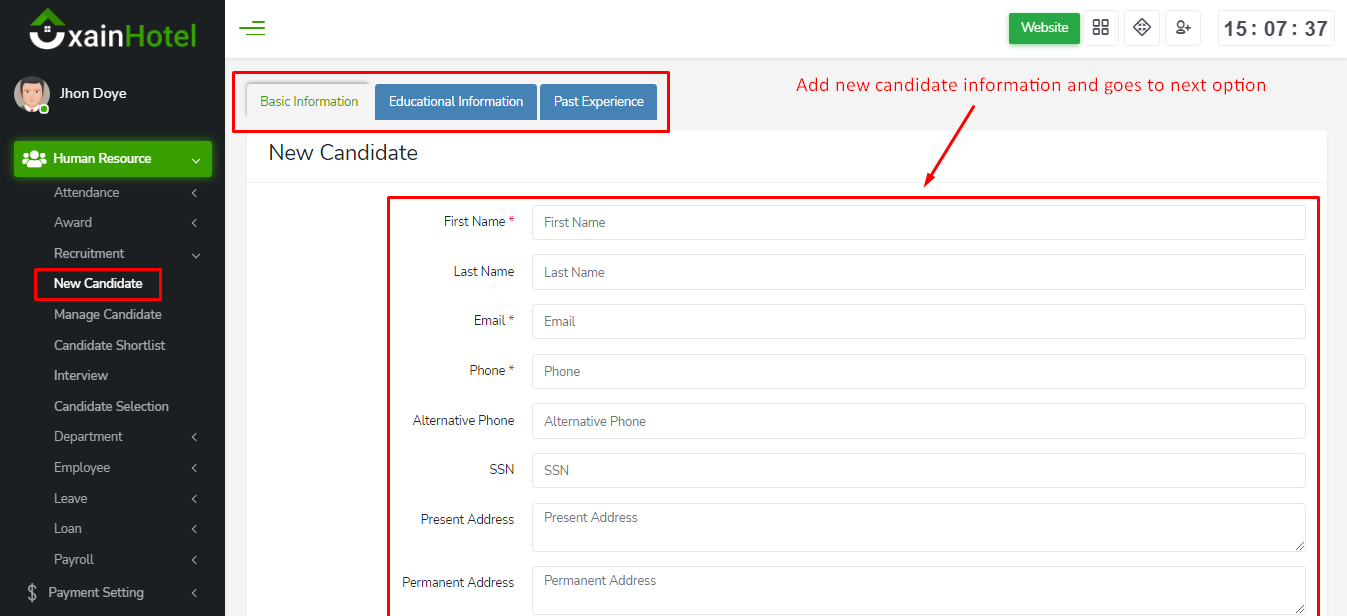Open the Manage Candidate page
The width and height of the screenshot is (1347, 616).
(108, 315)
